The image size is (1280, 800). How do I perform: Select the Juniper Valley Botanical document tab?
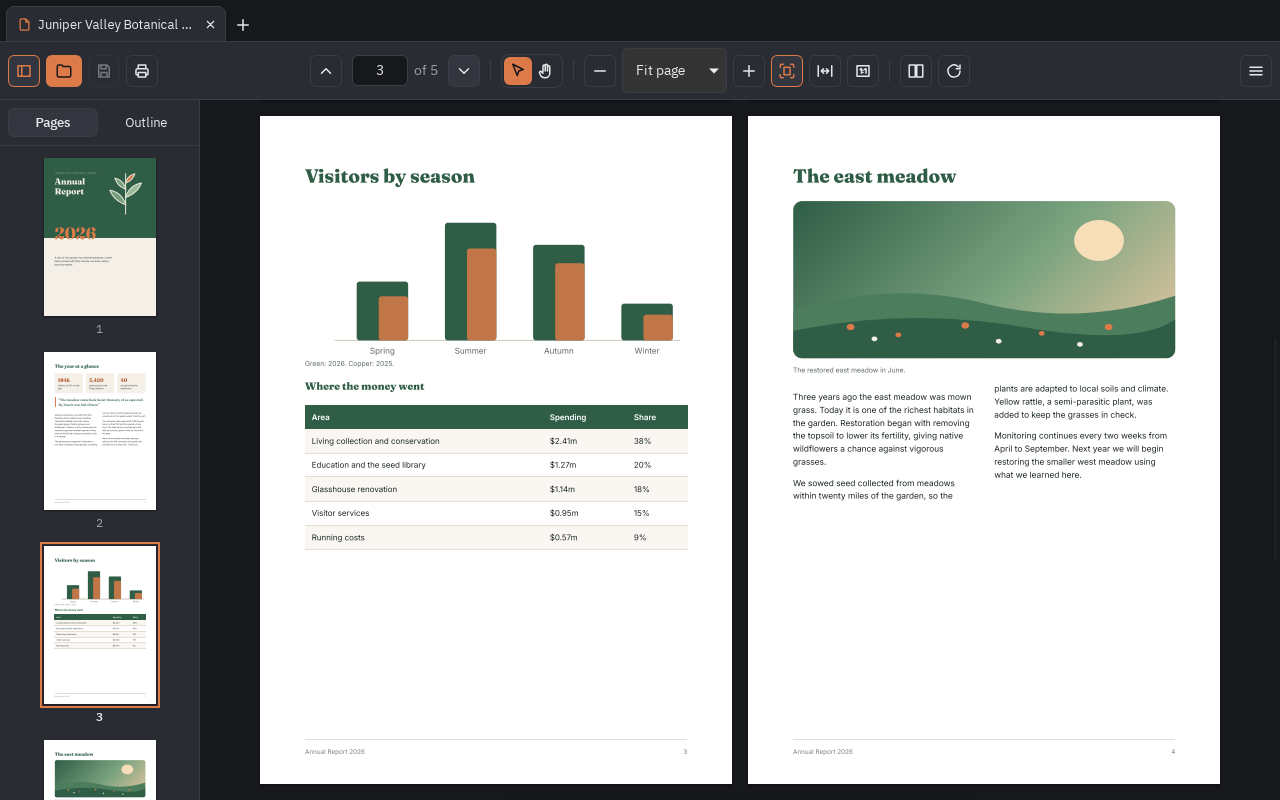[115, 24]
